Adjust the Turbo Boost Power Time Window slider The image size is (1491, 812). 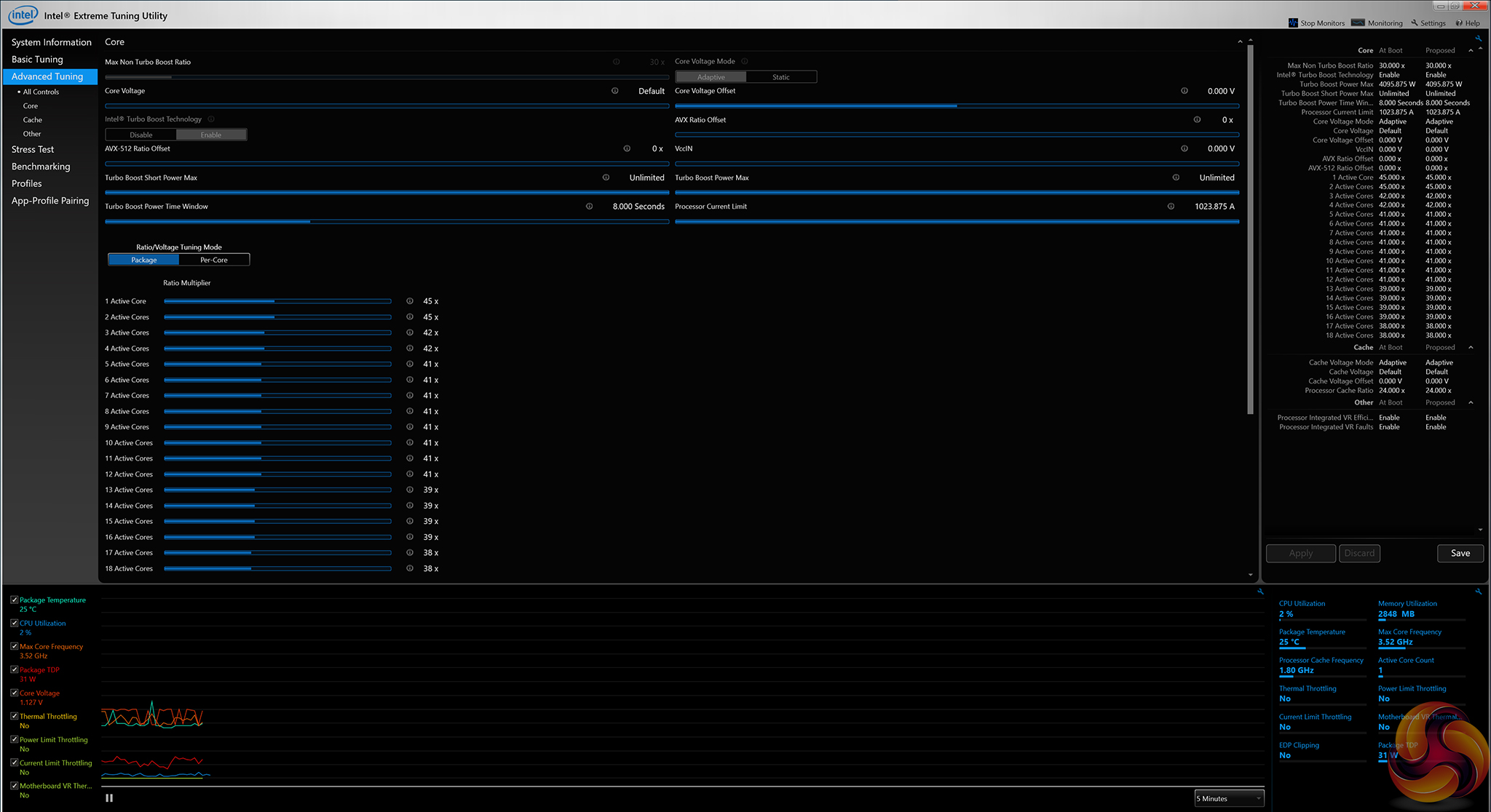tap(311, 221)
